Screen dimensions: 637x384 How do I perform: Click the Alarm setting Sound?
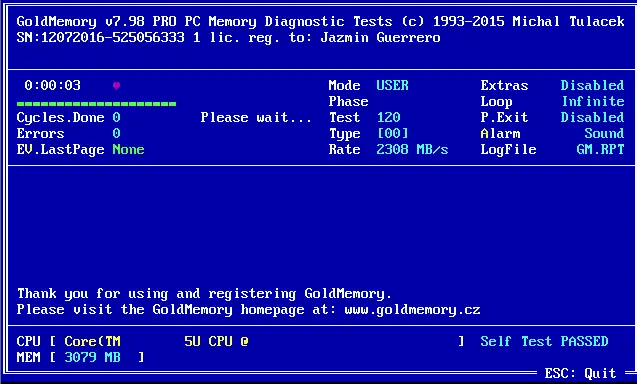[604, 133]
